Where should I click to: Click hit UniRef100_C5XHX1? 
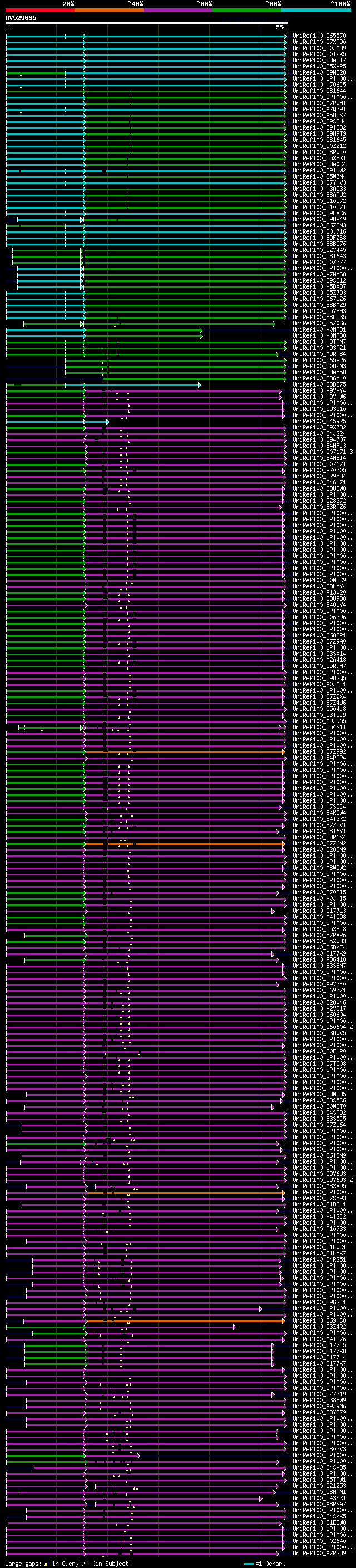click(x=319, y=159)
